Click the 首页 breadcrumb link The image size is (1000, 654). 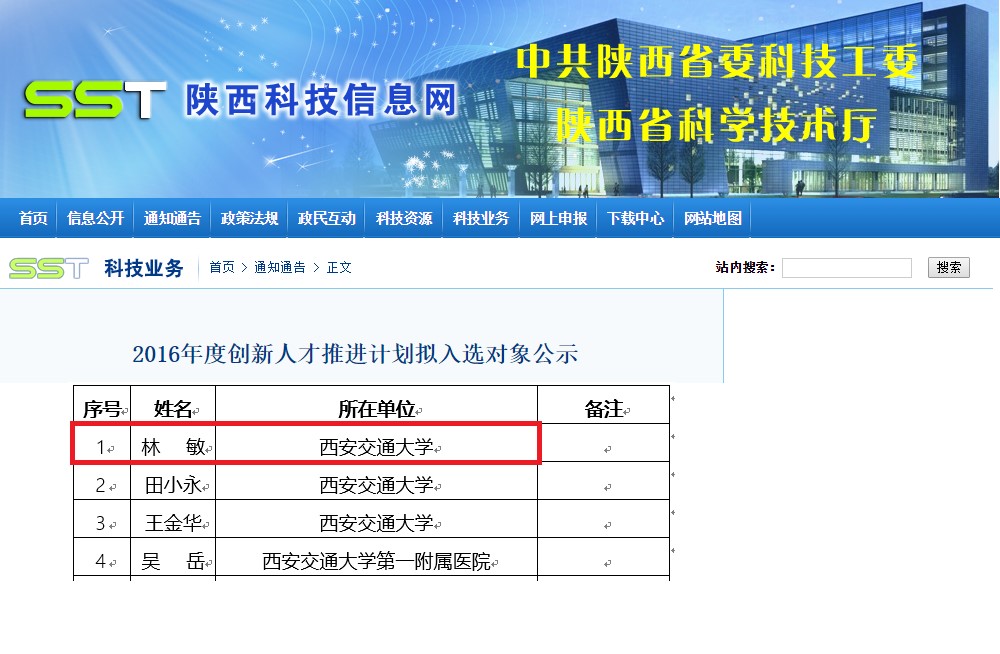(222, 268)
